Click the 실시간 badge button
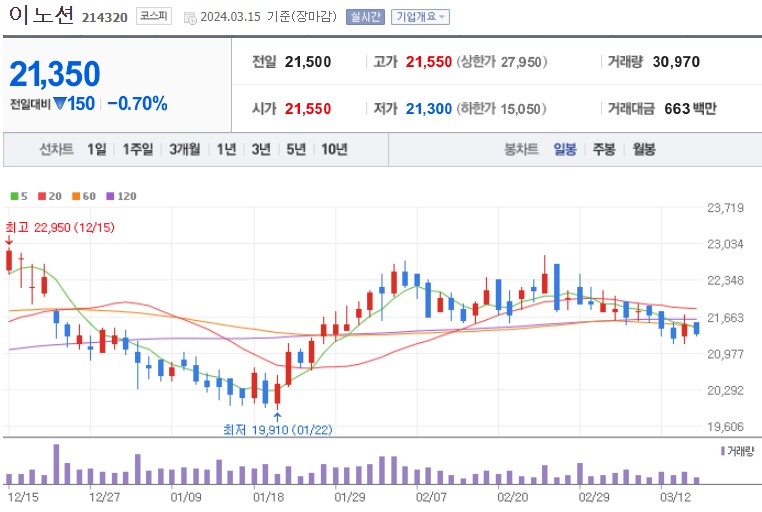Screen dimensions: 762x512 (x=365, y=17)
